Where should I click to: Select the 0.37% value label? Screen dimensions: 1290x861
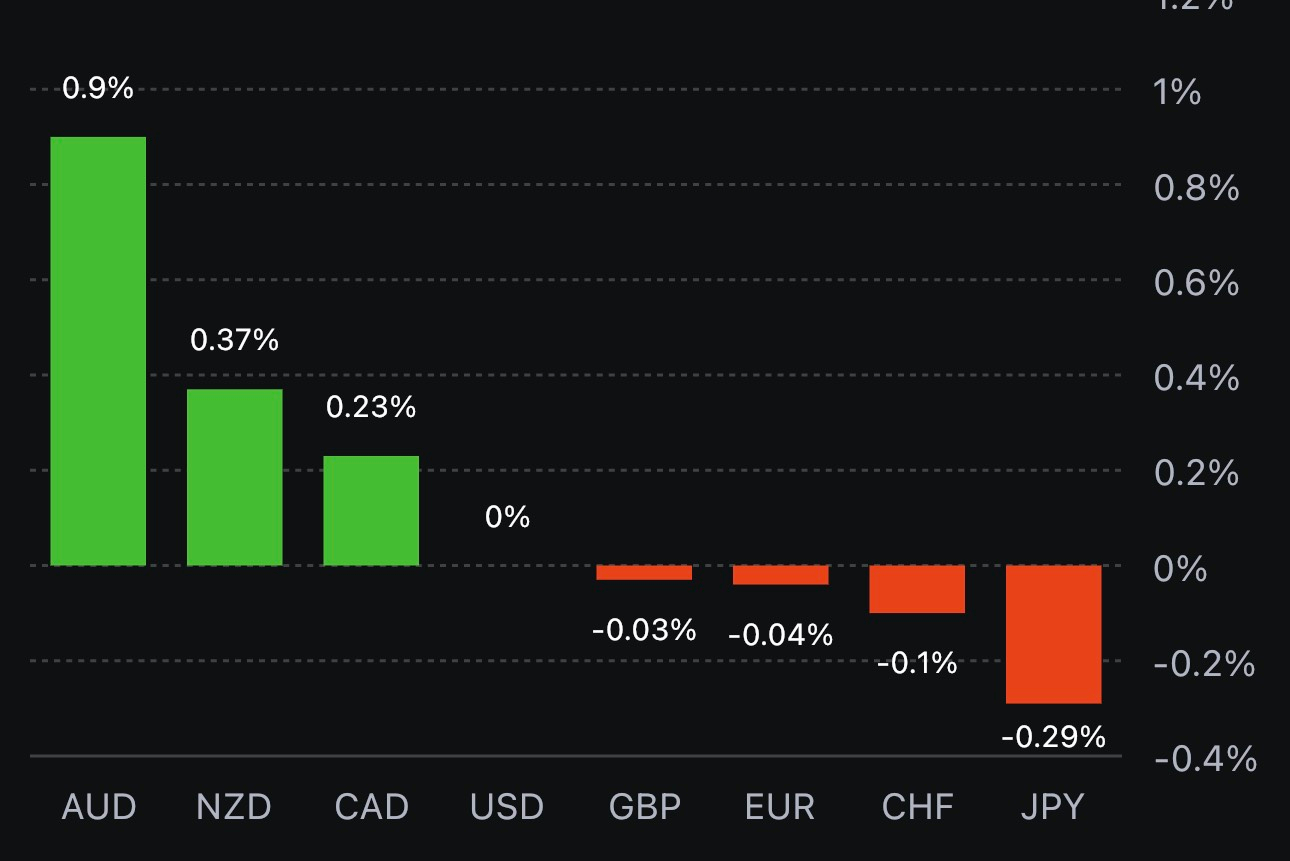234,340
